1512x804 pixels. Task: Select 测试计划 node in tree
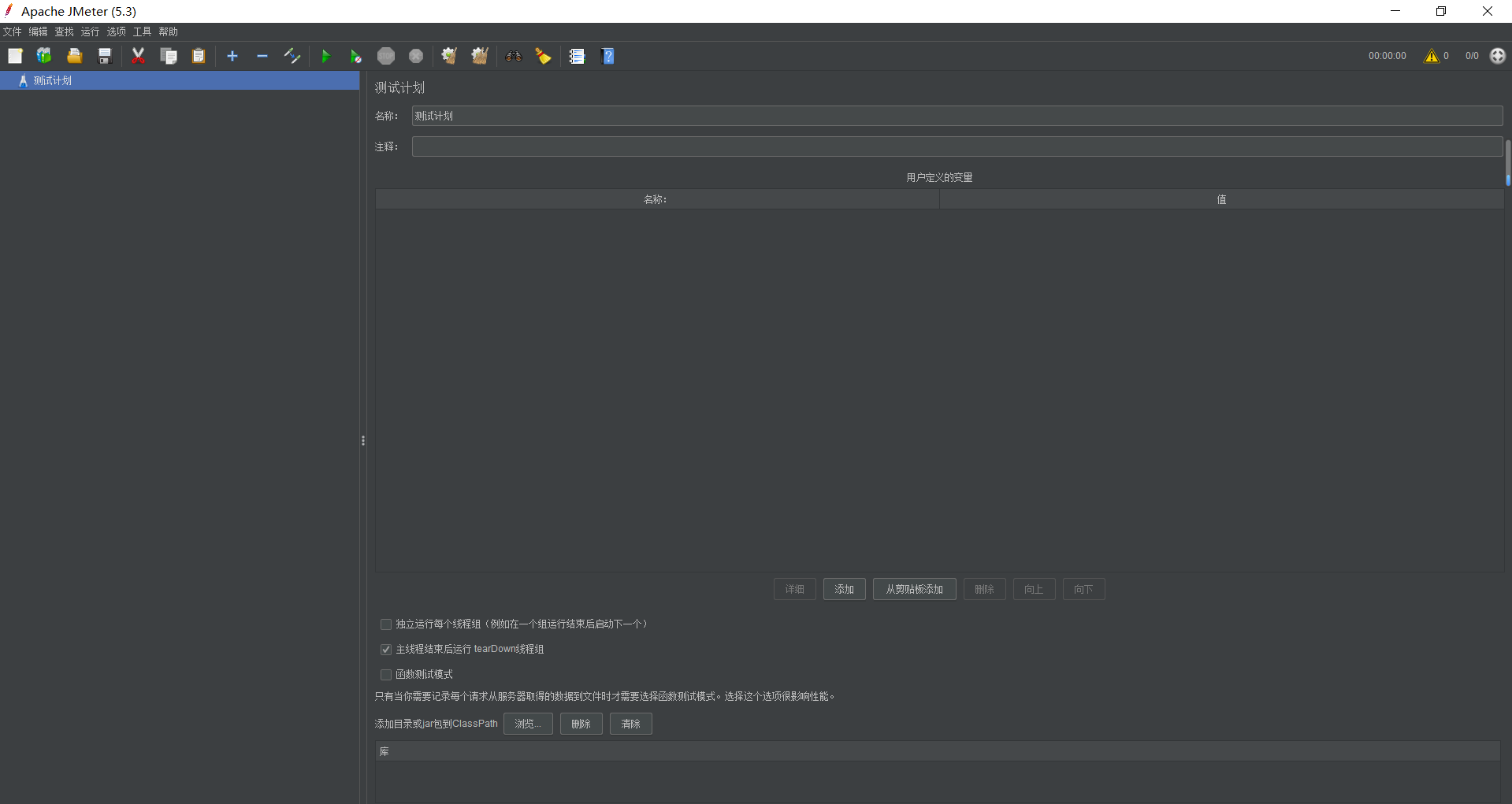point(180,80)
